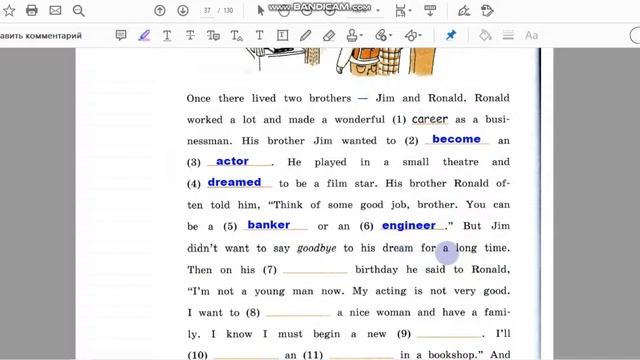Go to next page down arrow
This screenshot has height=360, width=640.
pyautogui.click(x=183, y=11)
